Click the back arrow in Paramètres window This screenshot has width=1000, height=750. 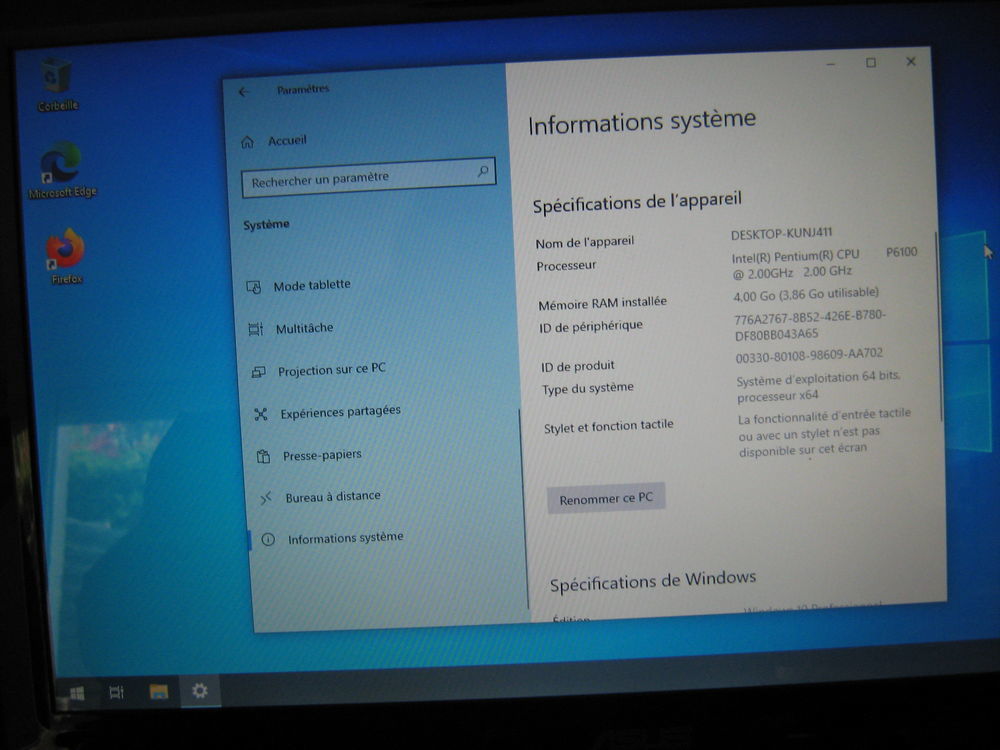244,92
